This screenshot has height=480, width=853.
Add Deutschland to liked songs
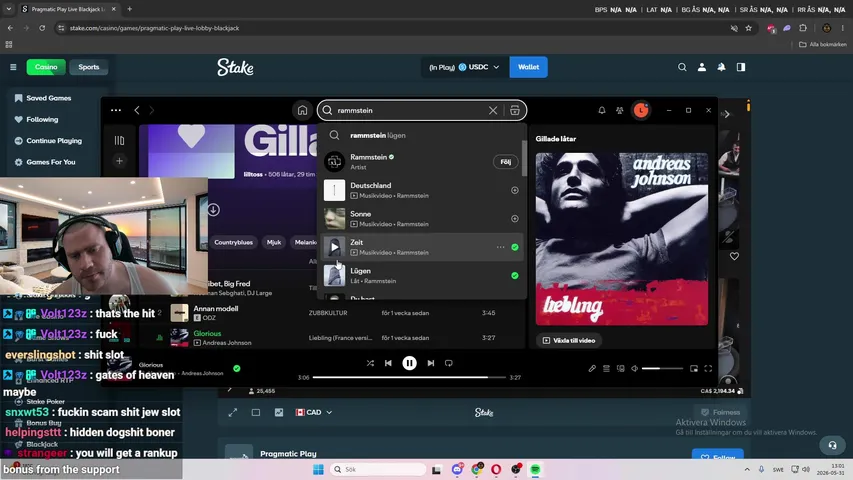515,190
